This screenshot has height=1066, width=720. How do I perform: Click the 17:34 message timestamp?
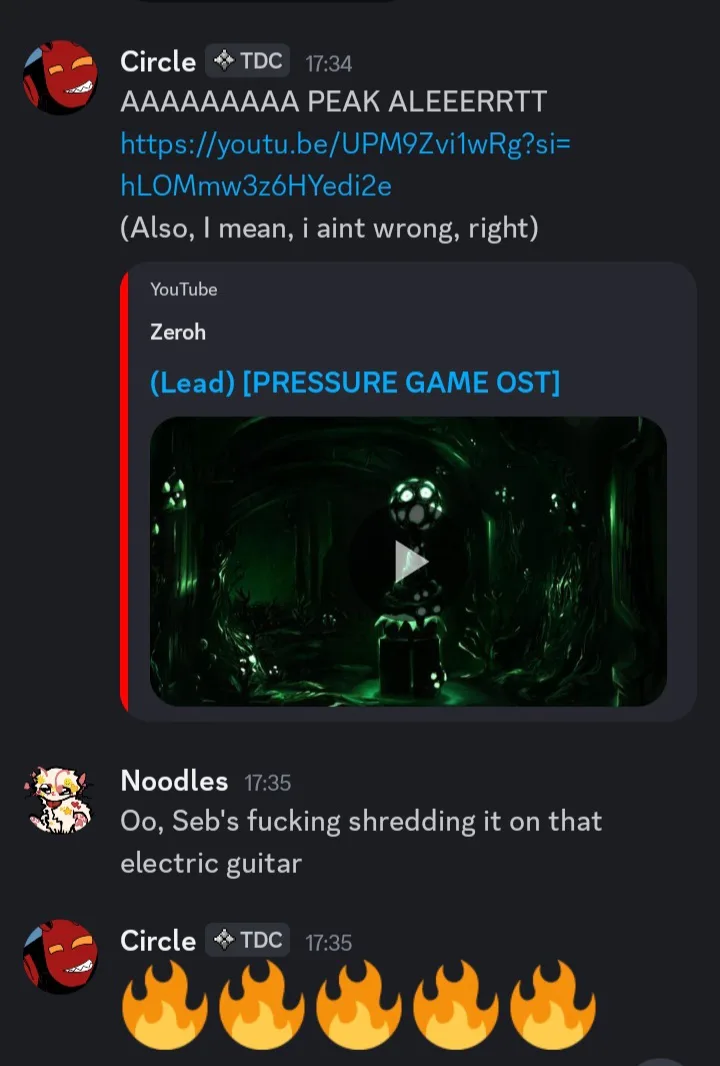tap(328, 64)
